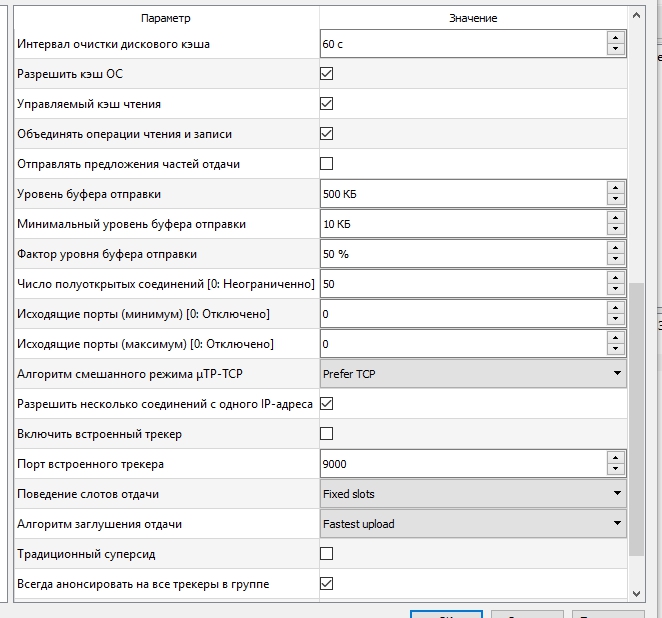Uncheck 'Управляемый кэш чтения' option

pyautogui.click(x=326, y=104)
